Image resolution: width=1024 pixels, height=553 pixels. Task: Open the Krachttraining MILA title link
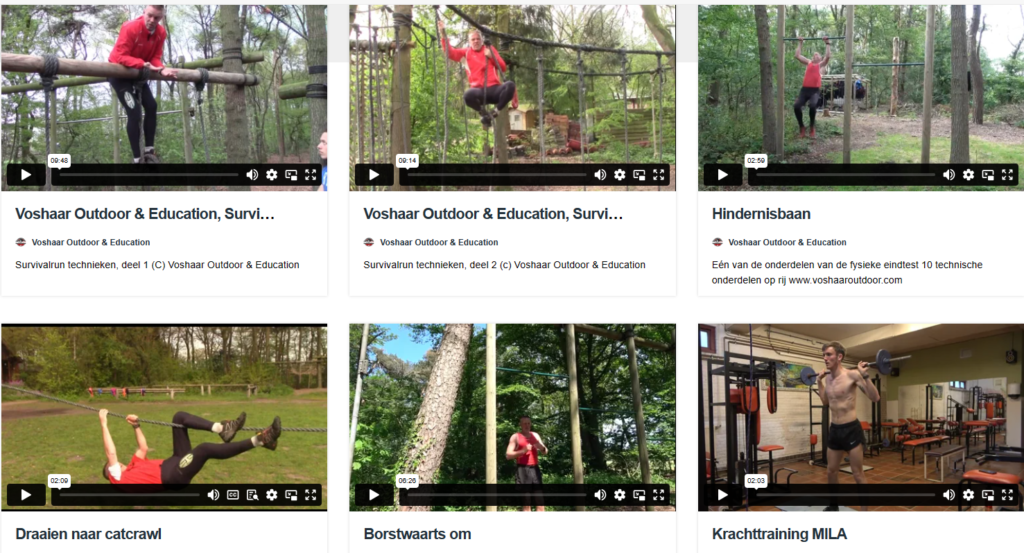[779, 534]
